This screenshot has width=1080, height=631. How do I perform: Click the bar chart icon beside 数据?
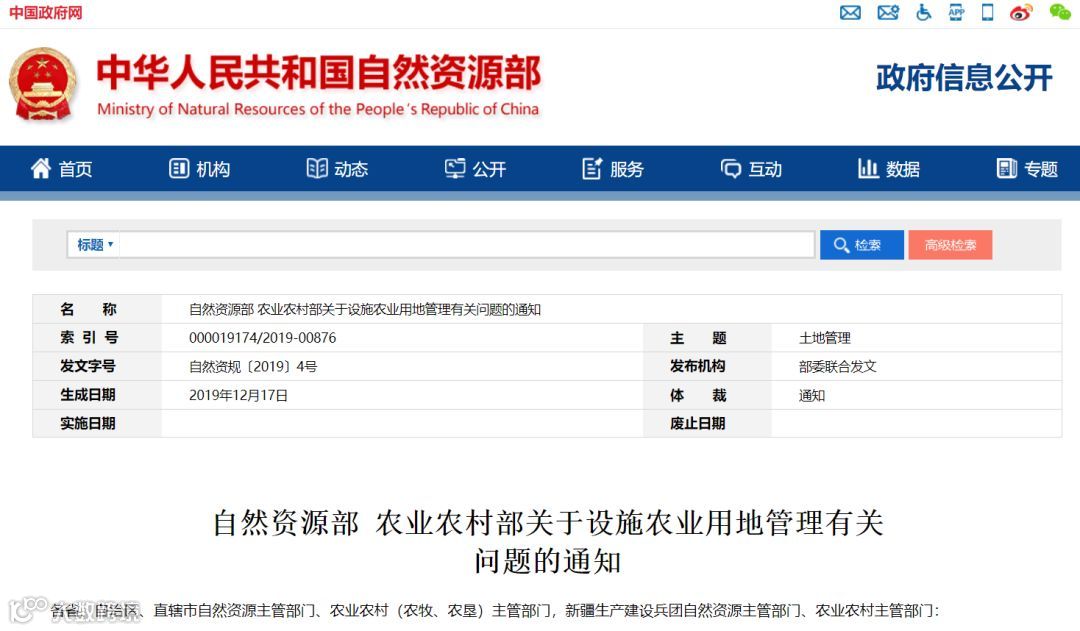(868, 168)
